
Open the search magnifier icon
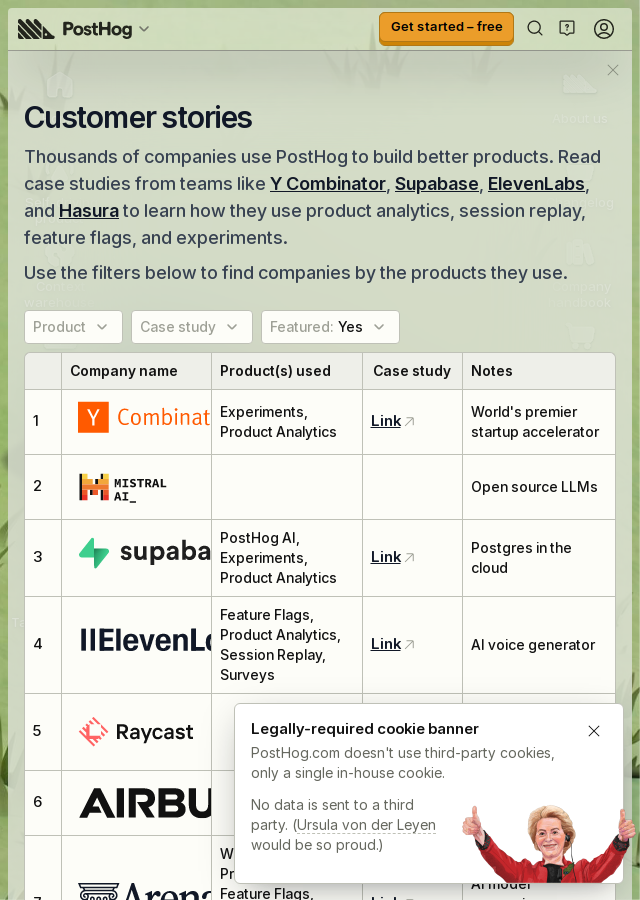534,28
